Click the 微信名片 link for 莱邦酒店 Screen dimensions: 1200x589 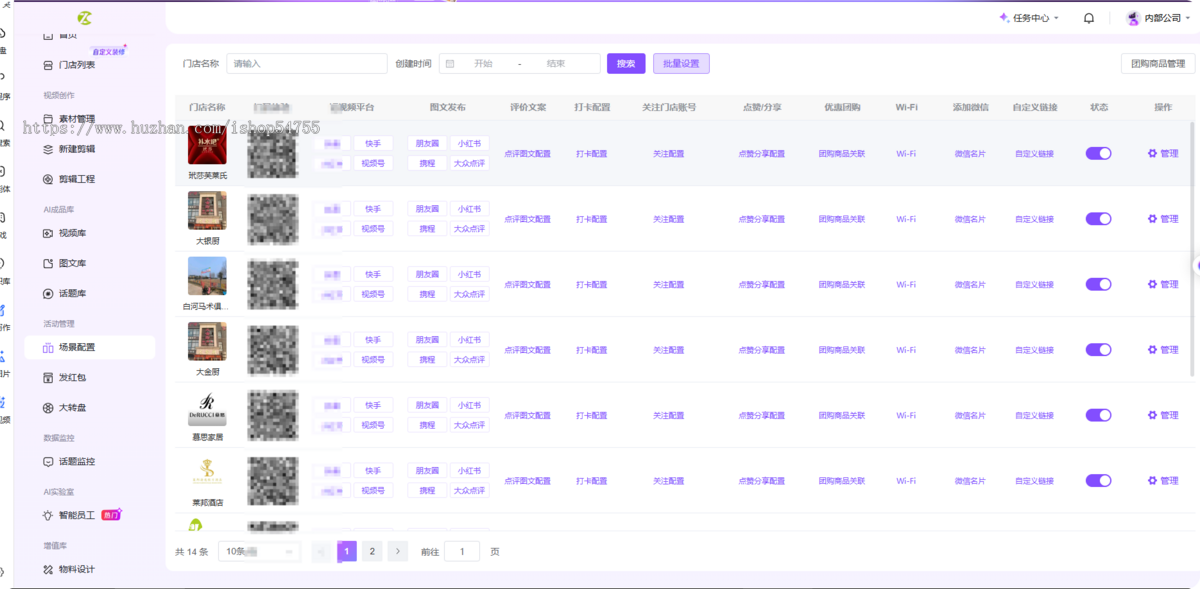tap(970, 481)
